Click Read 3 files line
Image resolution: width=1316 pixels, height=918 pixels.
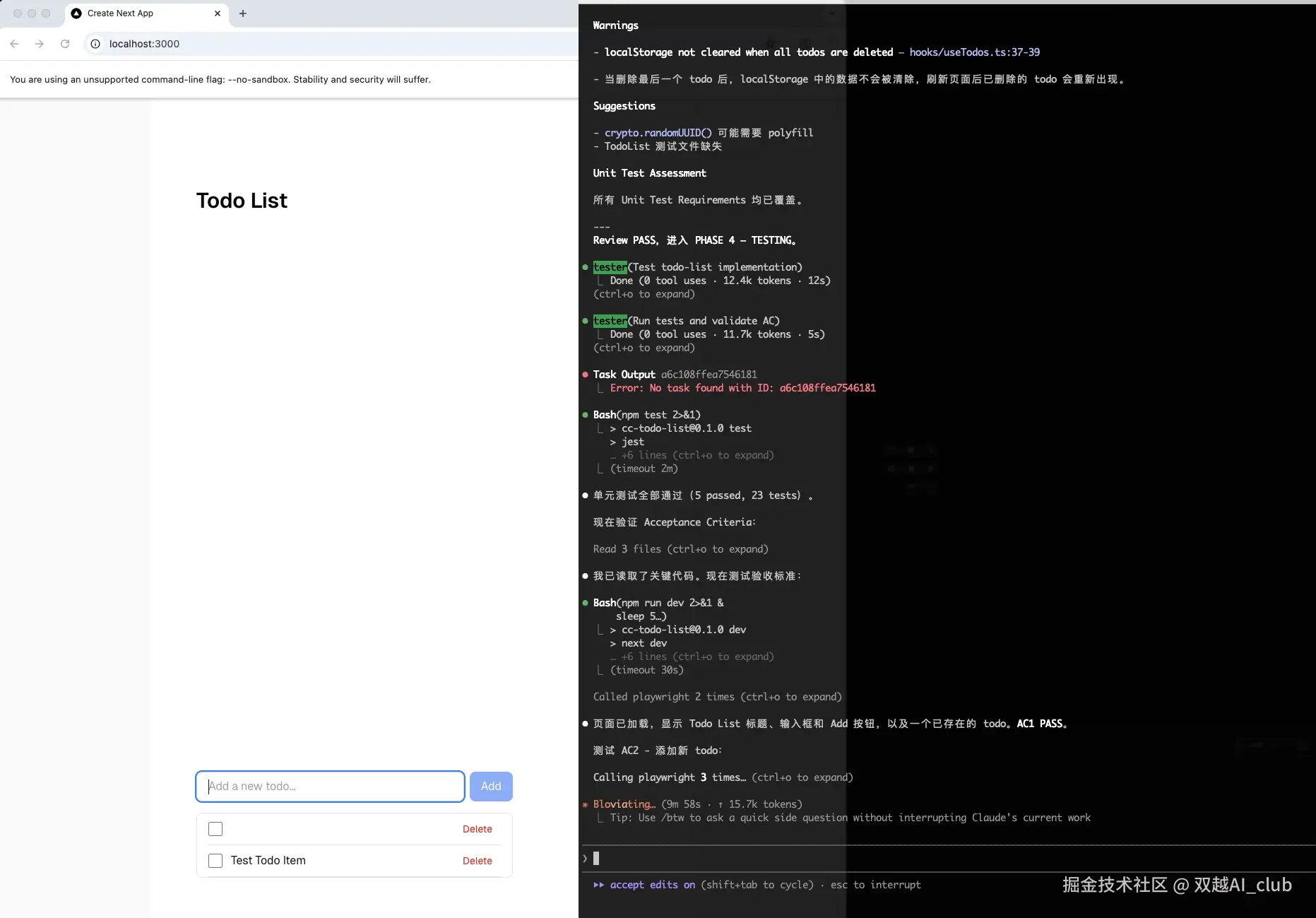(681, 549)
